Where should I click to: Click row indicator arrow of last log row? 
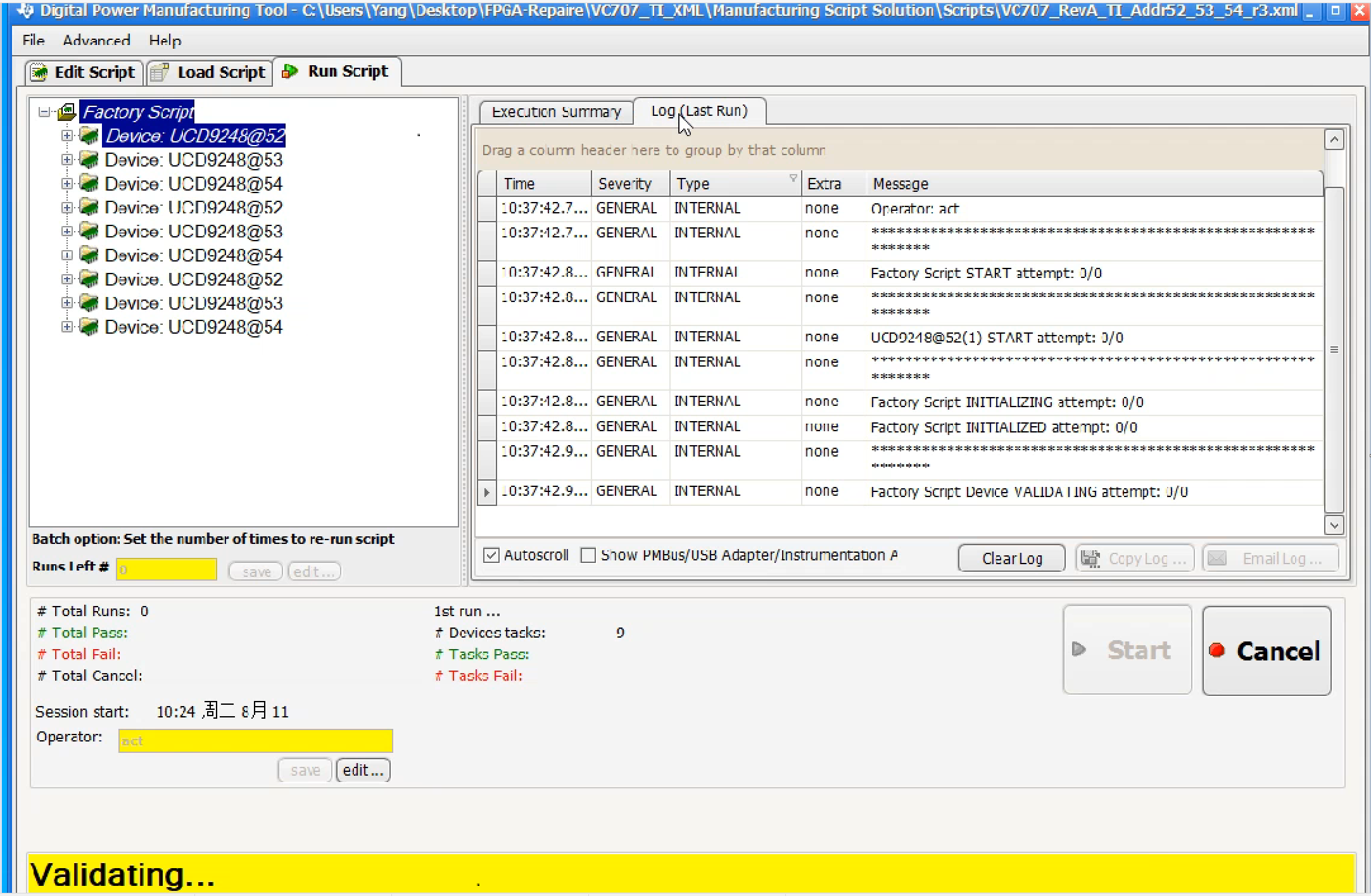486,492
